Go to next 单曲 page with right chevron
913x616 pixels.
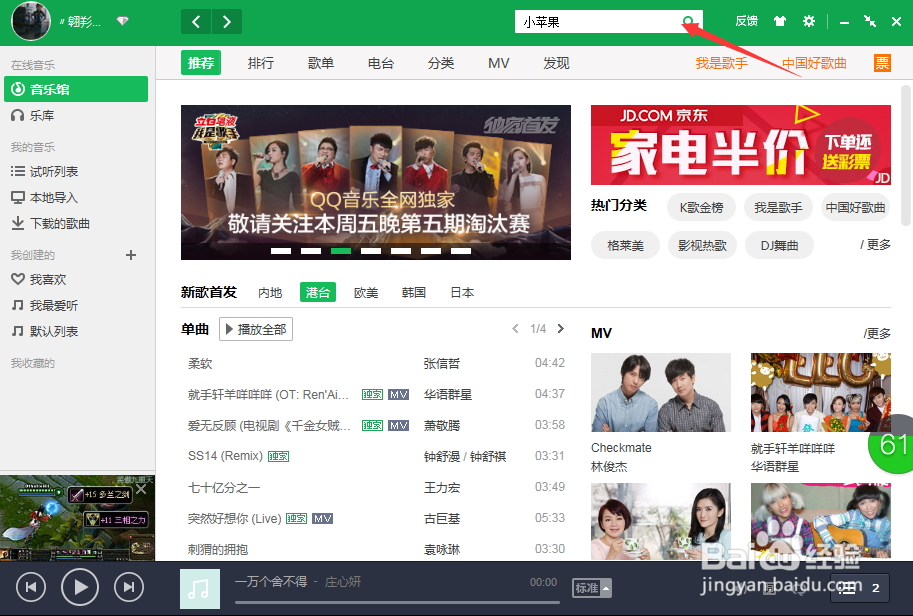click(x=560, y=327)
